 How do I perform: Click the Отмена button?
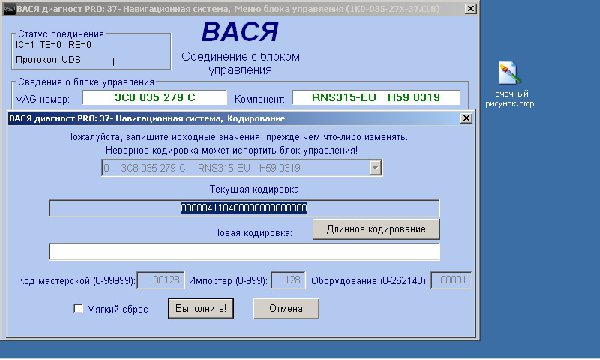click(x=286, y=308)
